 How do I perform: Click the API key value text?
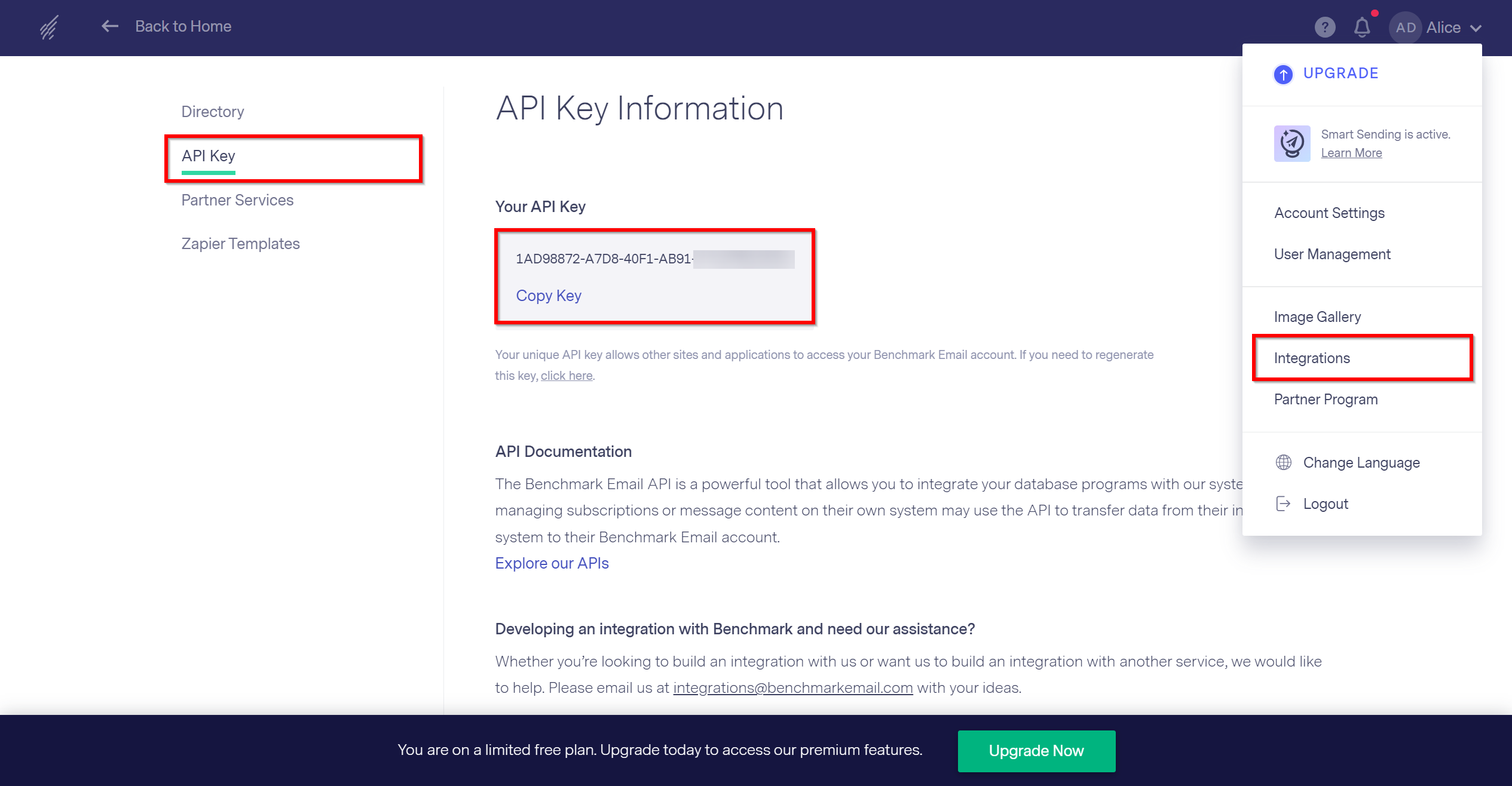(x=654, y=259)
